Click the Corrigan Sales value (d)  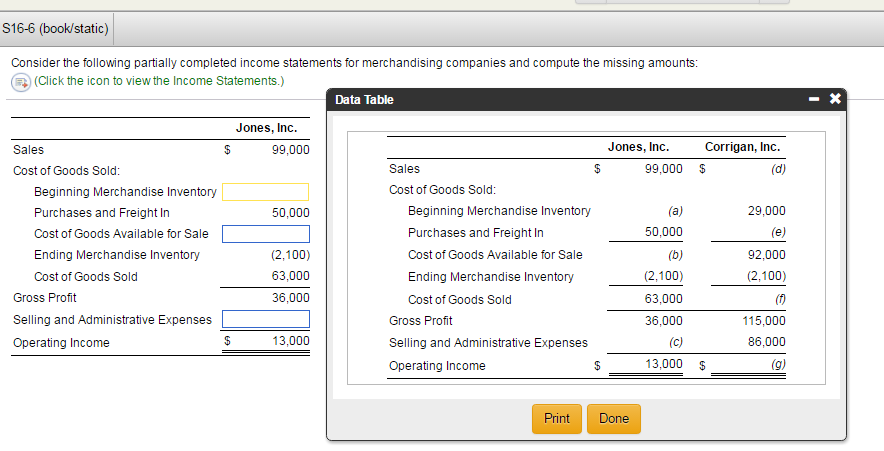pos(778,169)
